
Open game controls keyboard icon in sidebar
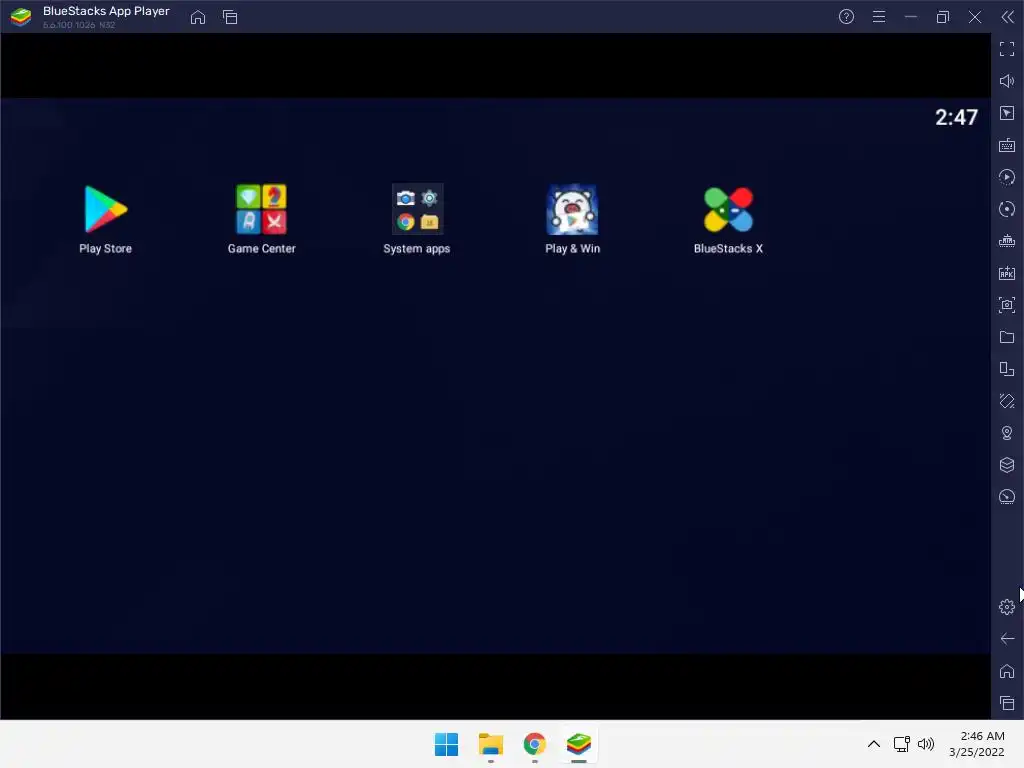[x=1007, y=145]
